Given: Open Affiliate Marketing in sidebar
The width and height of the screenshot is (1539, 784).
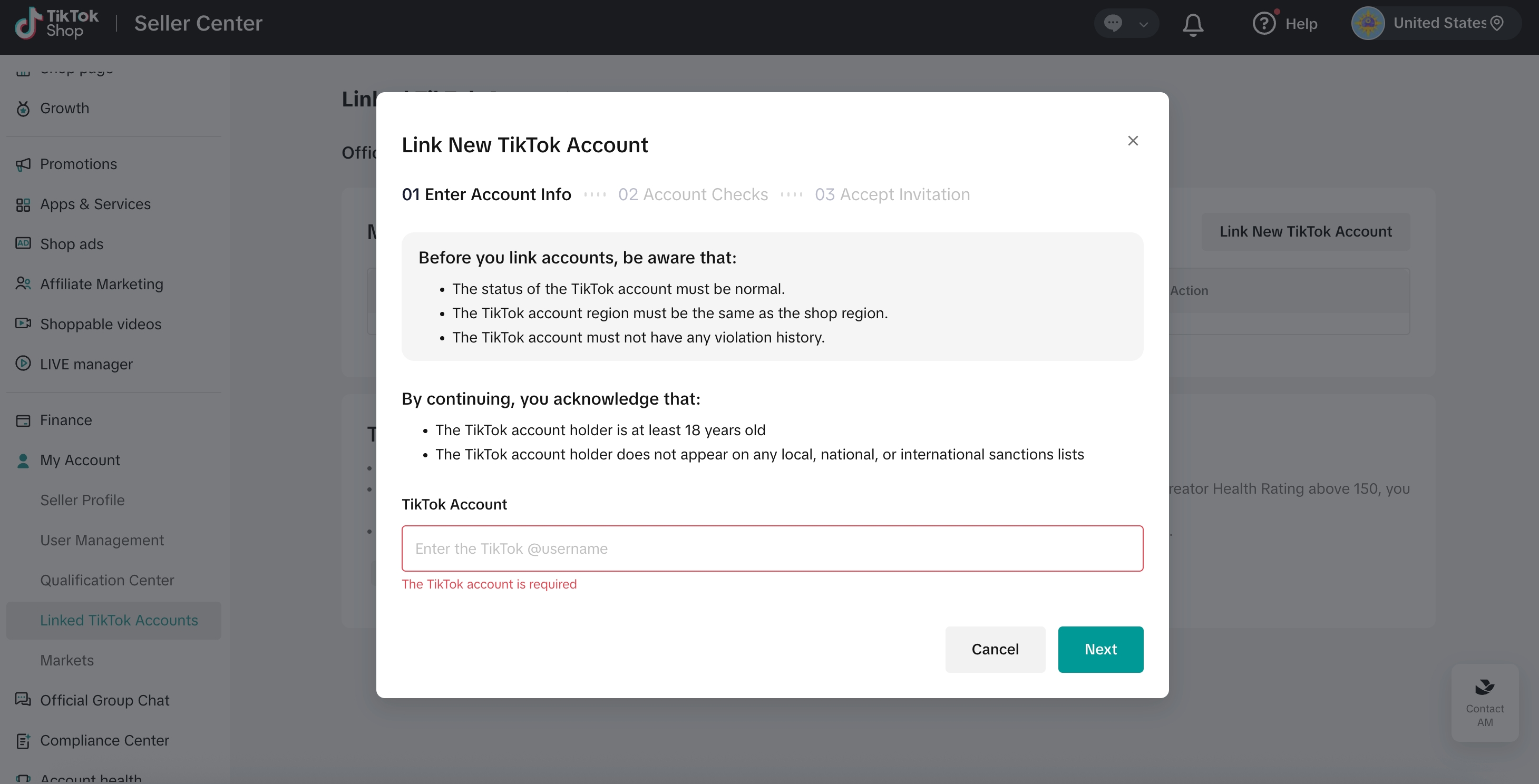Looking at the screenshot, I should coord(102,283).
